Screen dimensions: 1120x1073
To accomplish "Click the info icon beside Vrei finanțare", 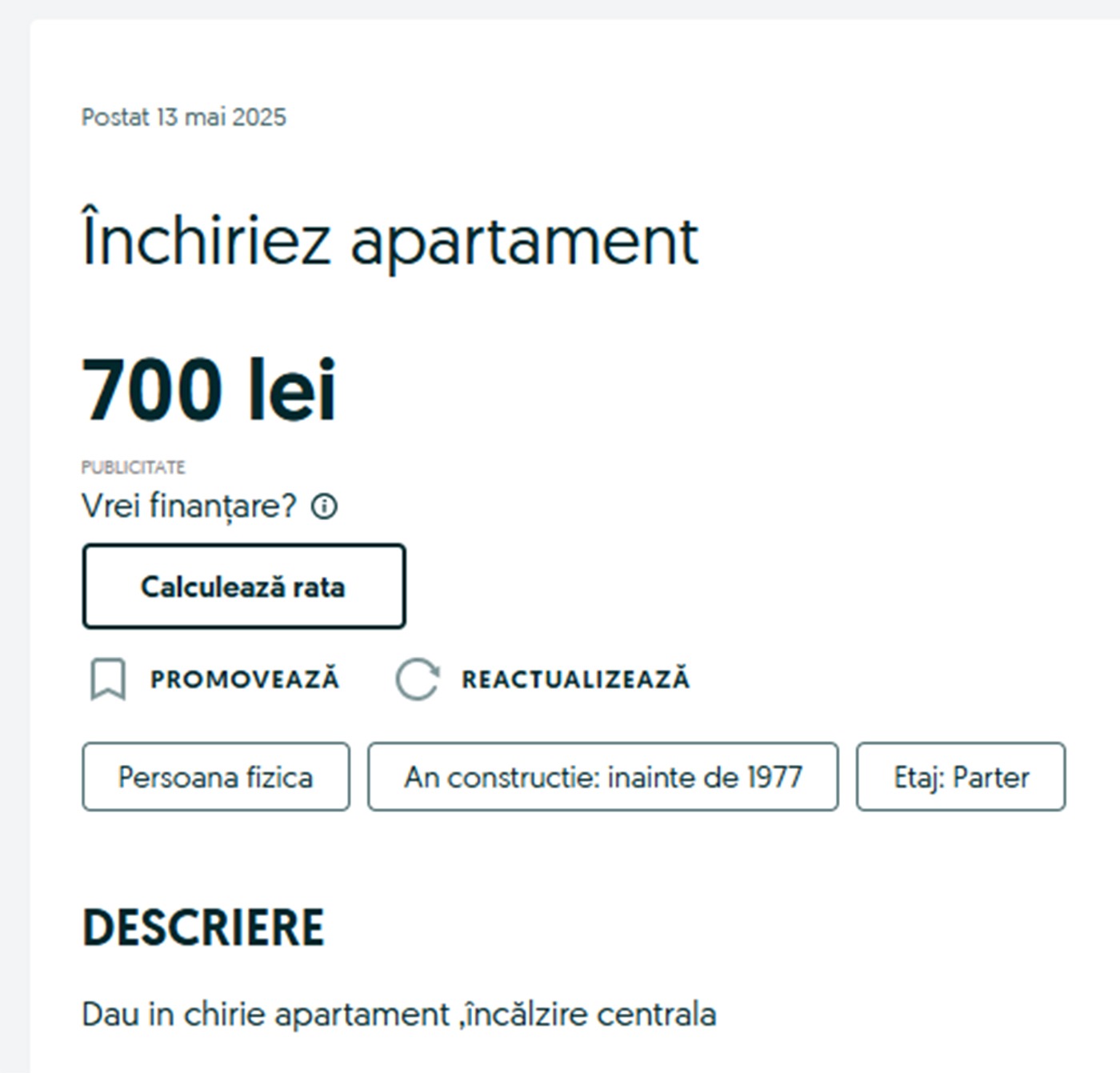I will coord(324,506).
